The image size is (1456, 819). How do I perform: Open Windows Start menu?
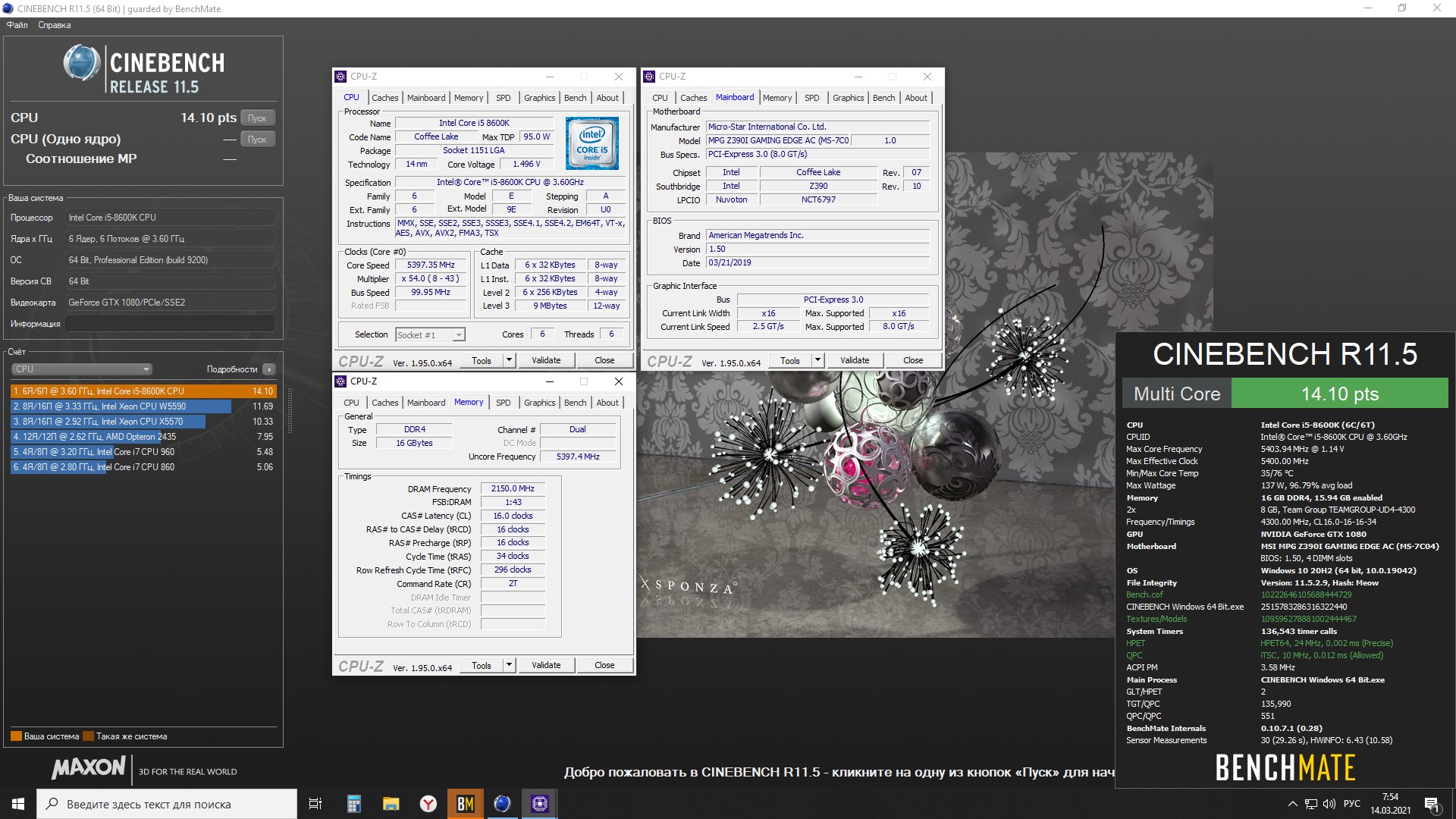pyautogui.click(x=18, y=804)
